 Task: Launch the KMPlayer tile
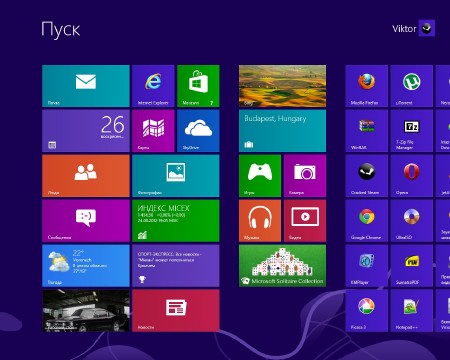(x=367, y=266)
